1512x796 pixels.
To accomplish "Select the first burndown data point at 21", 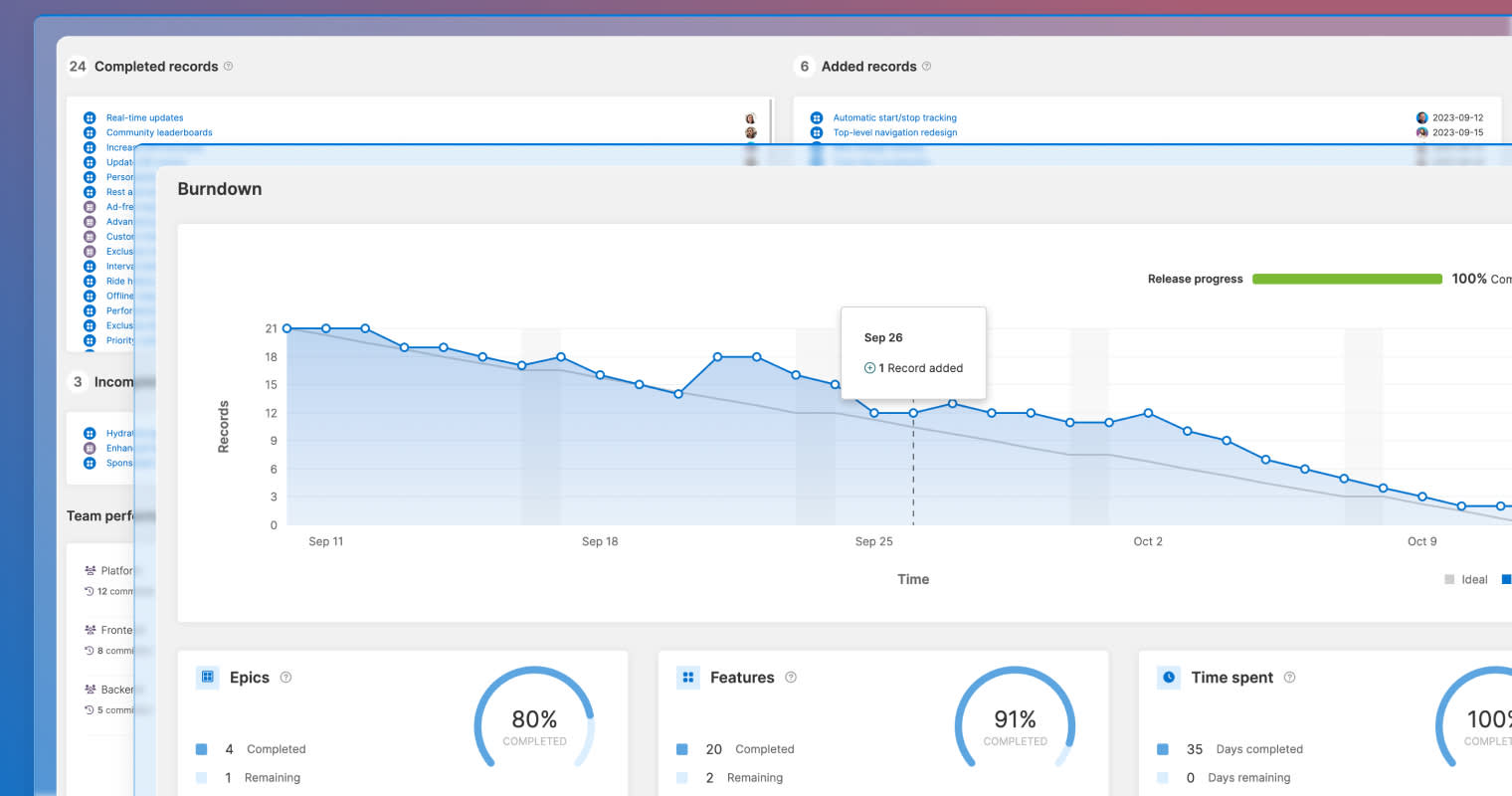I will [x=286, y=328].
